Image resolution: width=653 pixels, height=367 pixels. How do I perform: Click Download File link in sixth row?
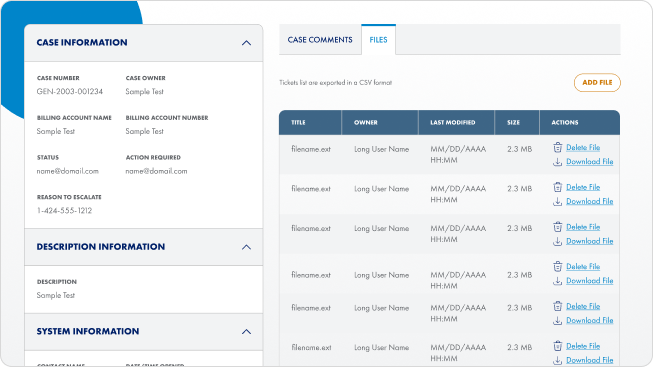click(x=590, y=360)
